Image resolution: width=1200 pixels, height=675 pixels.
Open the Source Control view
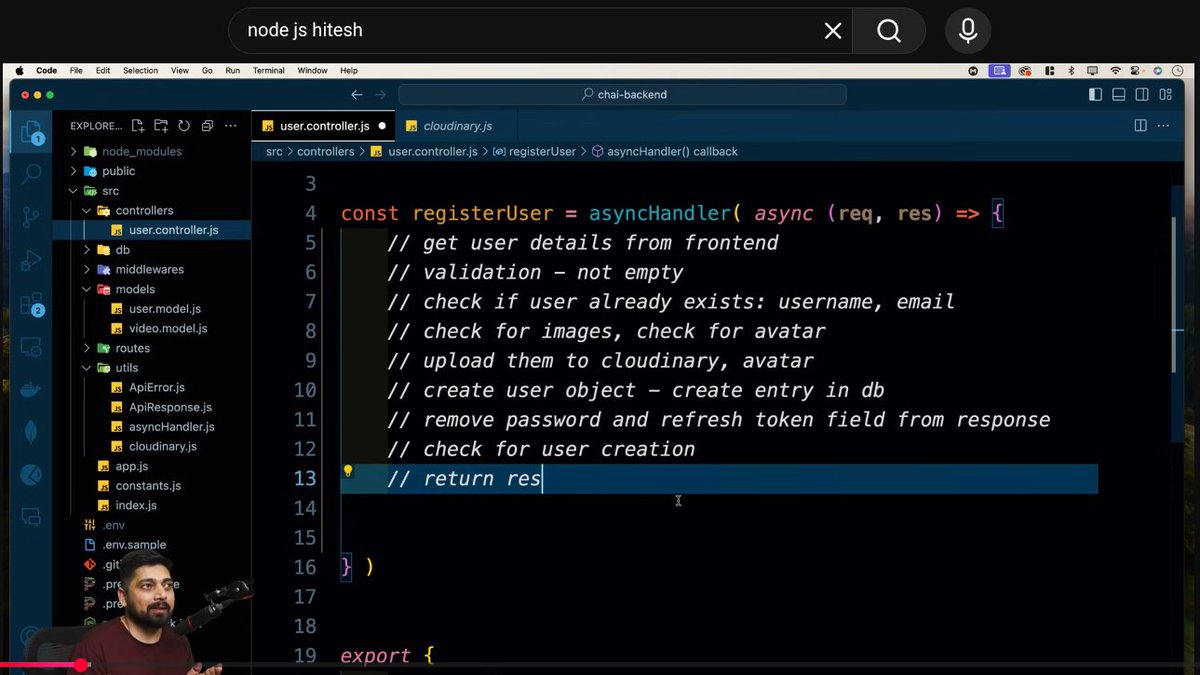tap(32, 217)
